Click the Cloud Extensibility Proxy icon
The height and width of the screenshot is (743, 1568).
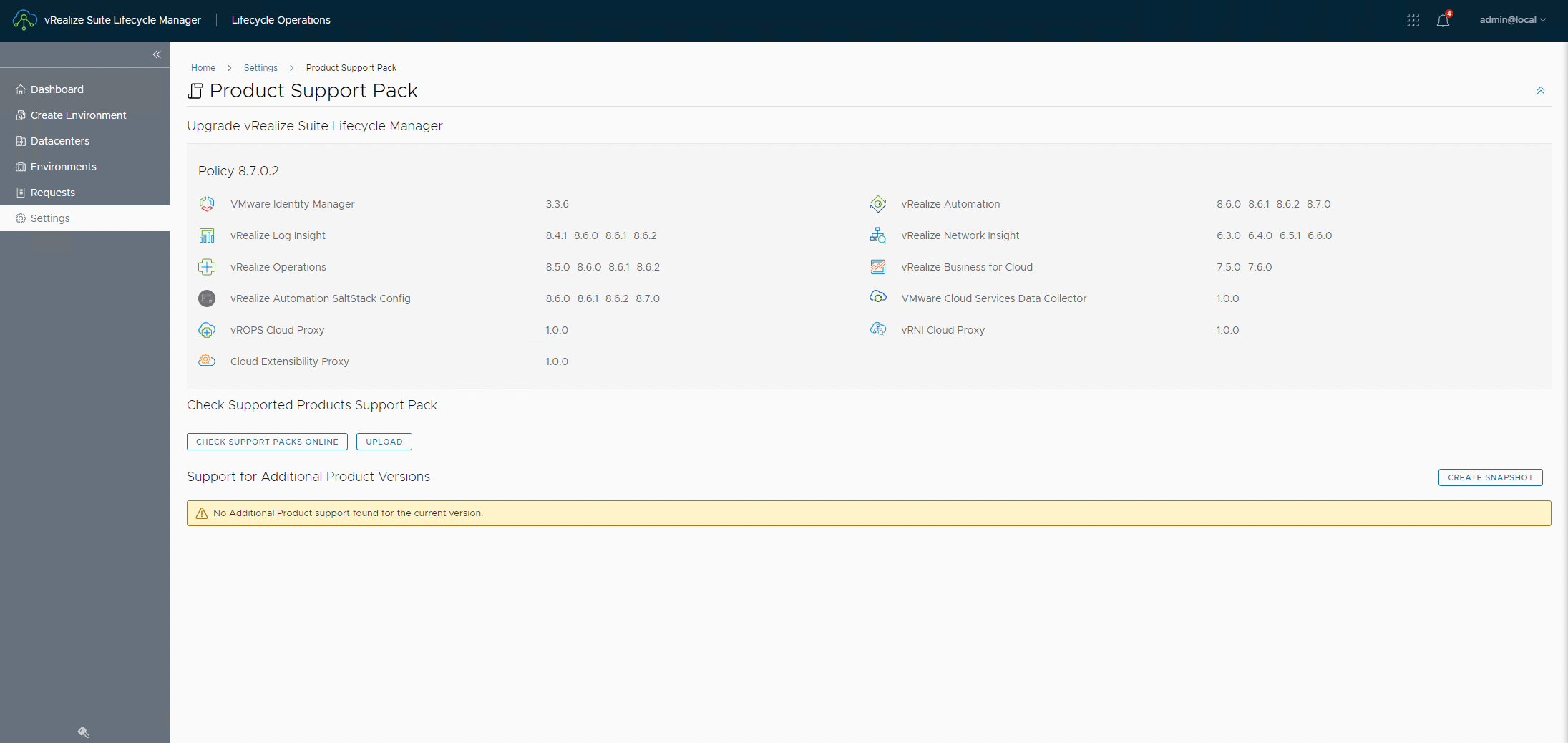click(x=207, y=361)
